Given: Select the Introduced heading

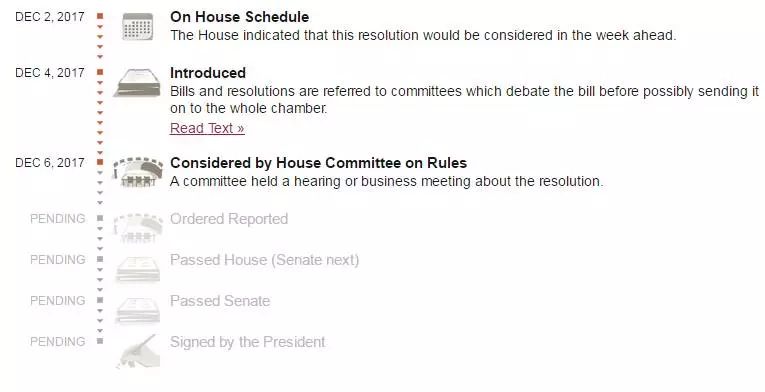Looking at the screenshot, I should pos(207,73).
